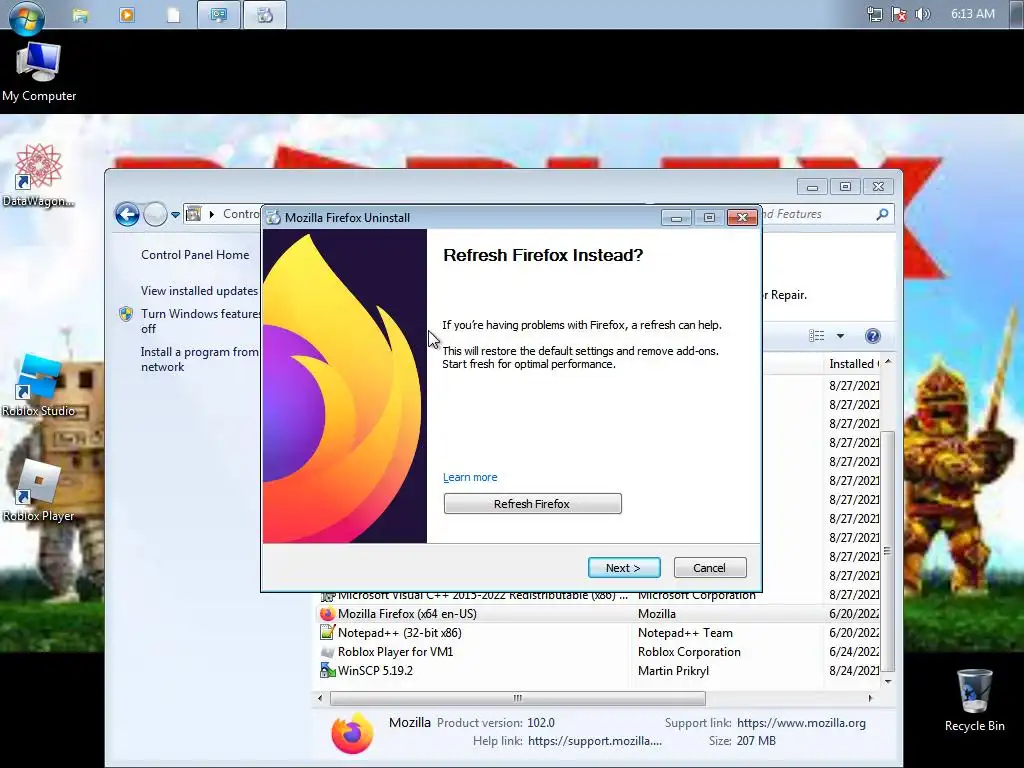Open the Action Center flag icon
The image size is (1024, 768).
(899, 14)
